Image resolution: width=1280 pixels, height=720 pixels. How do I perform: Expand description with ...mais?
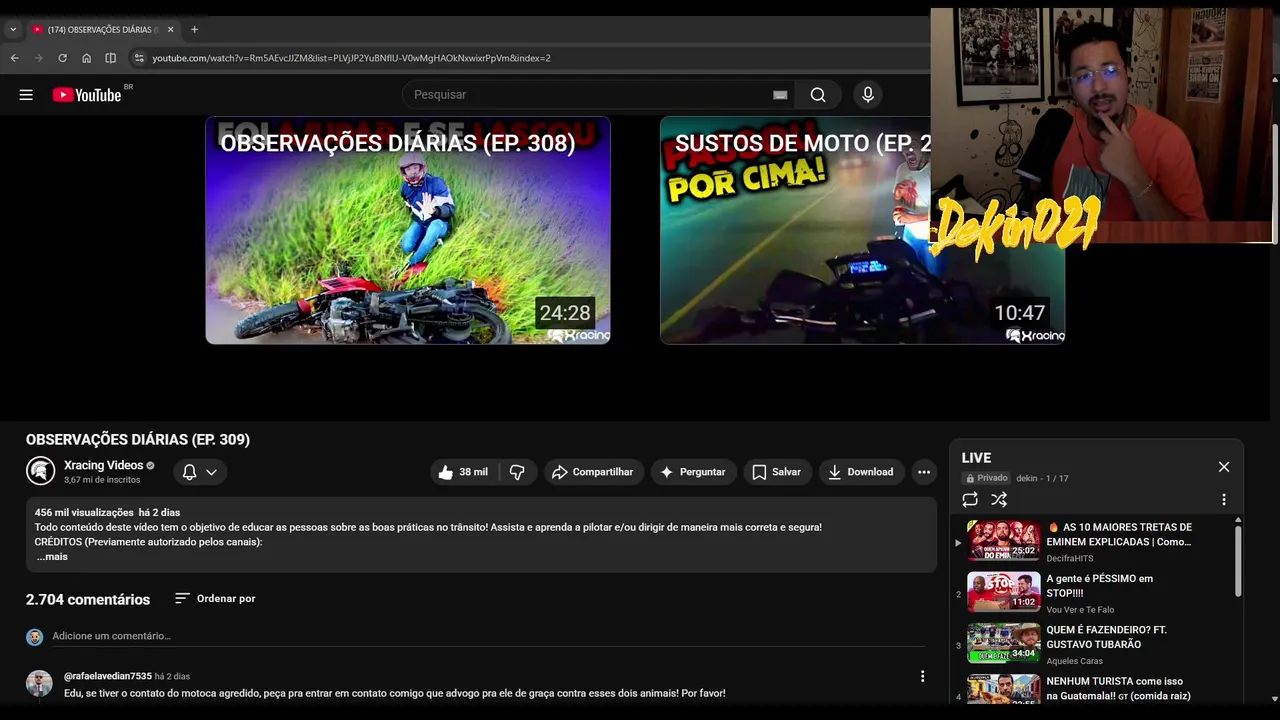[52, 557]
